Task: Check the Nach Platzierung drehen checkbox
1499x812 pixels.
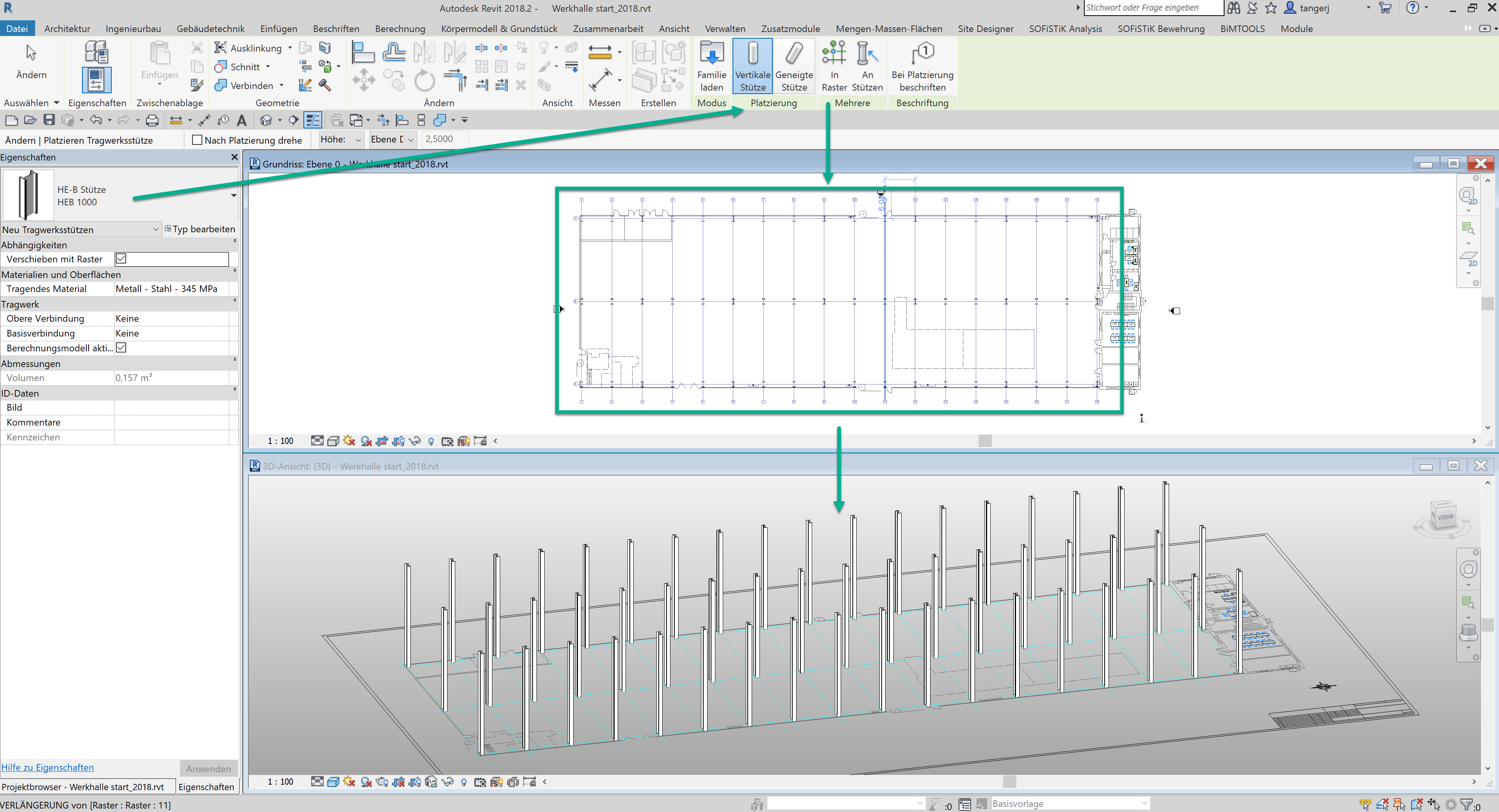Action: click(x=197, y=140)
